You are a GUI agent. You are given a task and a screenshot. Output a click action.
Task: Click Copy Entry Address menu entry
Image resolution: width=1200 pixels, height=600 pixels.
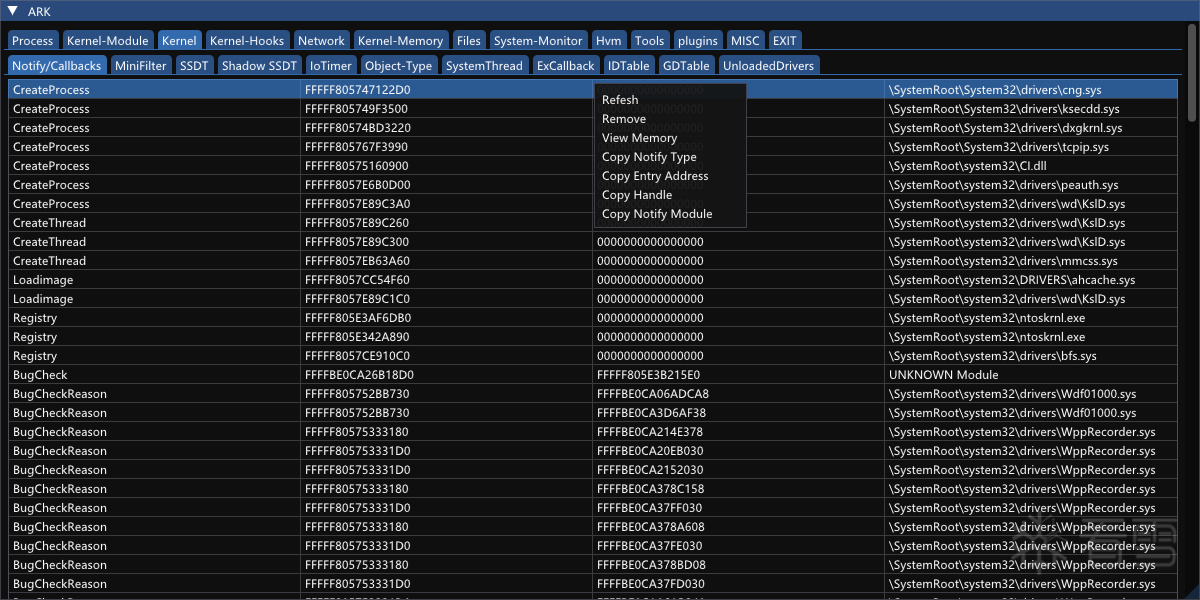tap(670, 176)
